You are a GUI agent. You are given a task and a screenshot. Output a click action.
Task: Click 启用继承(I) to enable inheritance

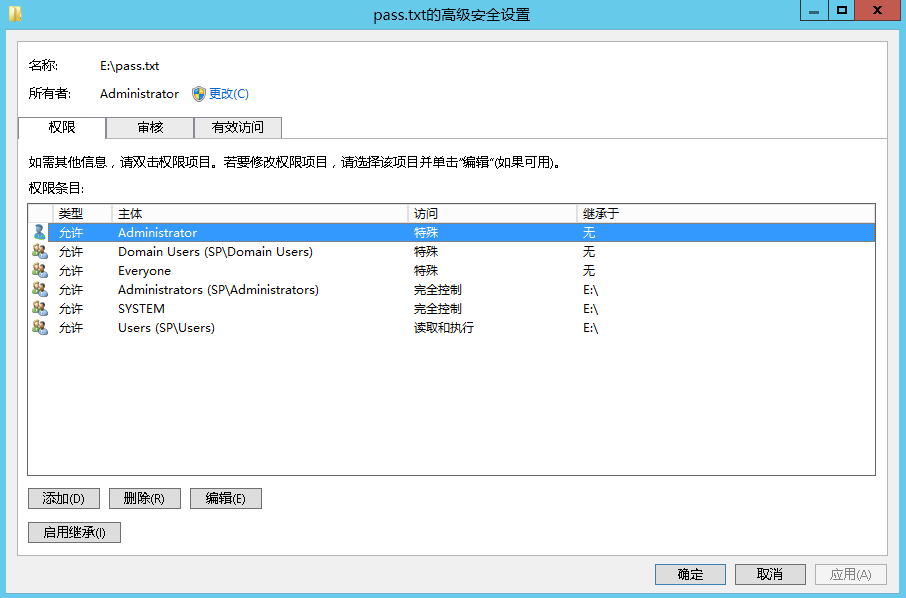(74, 532)
